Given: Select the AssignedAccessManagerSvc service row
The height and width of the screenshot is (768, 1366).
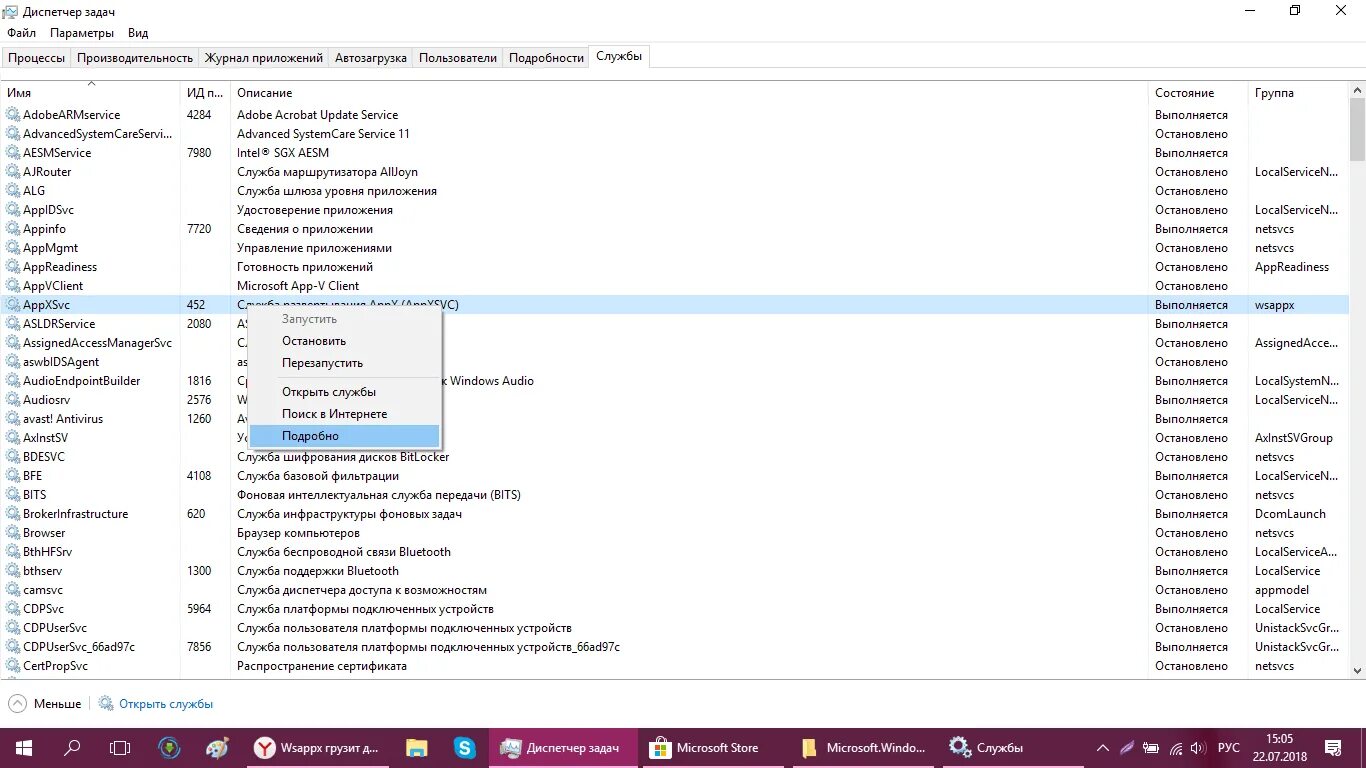Looking at the screenshot, I should [x=674, y=343].
